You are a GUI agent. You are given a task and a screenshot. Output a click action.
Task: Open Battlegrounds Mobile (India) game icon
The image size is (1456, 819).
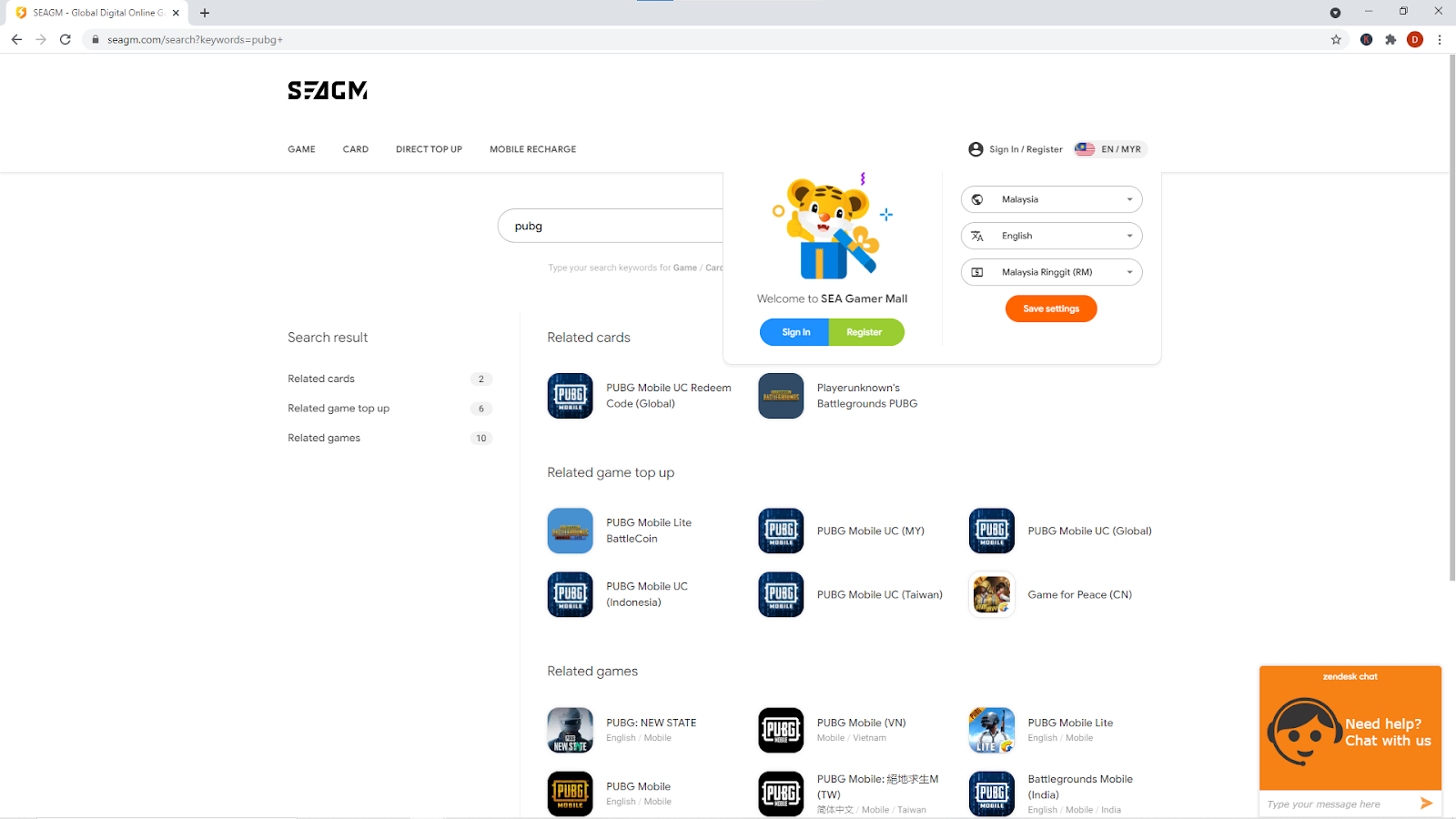992,794
